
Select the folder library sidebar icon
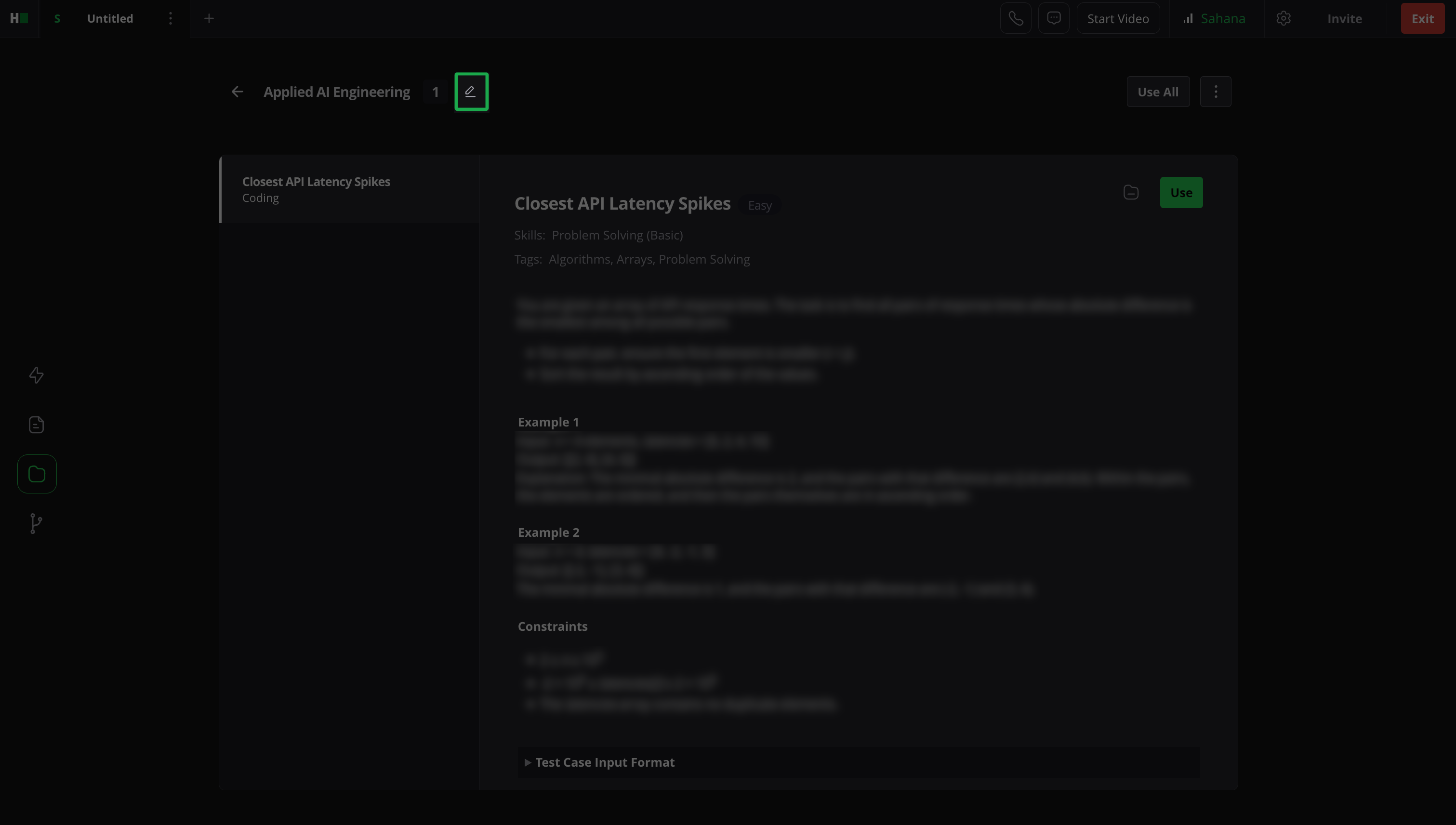point(36,474)
